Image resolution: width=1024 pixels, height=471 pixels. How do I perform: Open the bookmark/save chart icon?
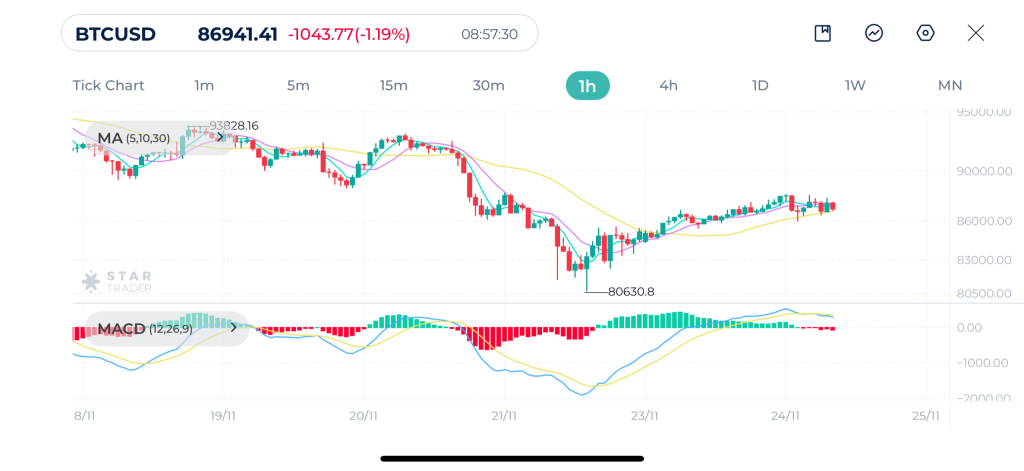(x=823, y=33)
